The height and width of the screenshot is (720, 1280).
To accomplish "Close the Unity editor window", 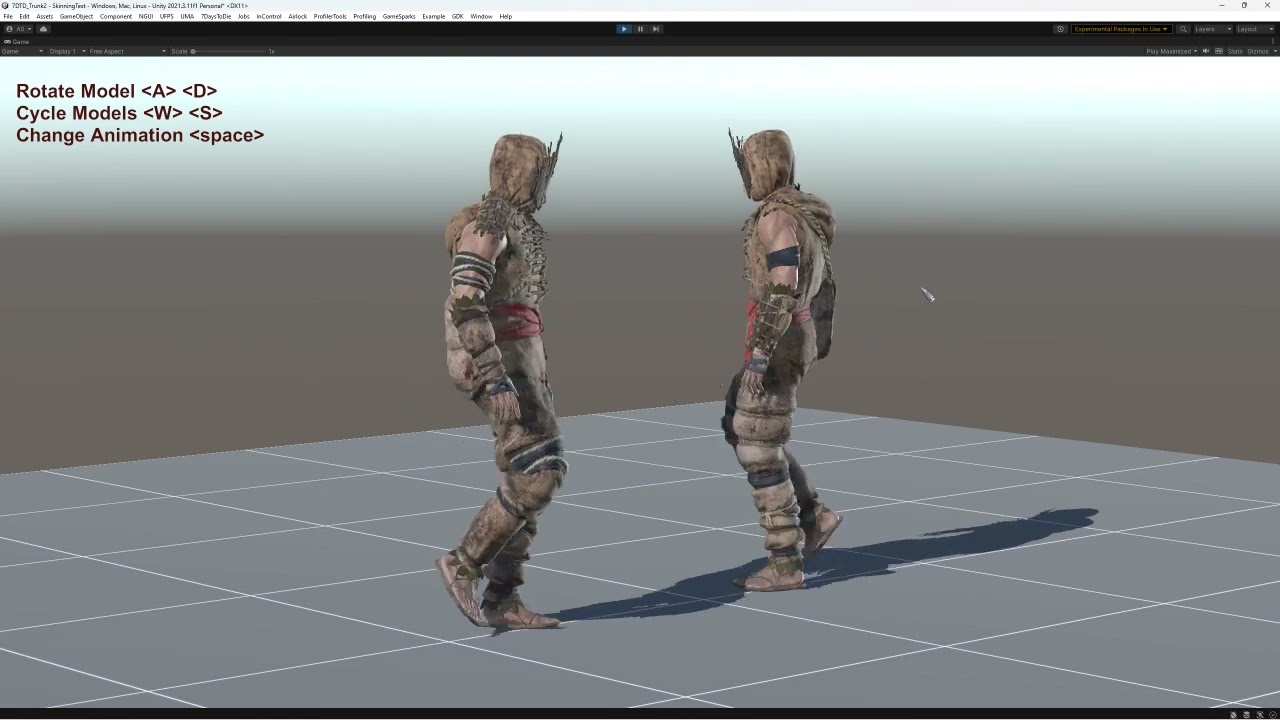I will 1267,5.
